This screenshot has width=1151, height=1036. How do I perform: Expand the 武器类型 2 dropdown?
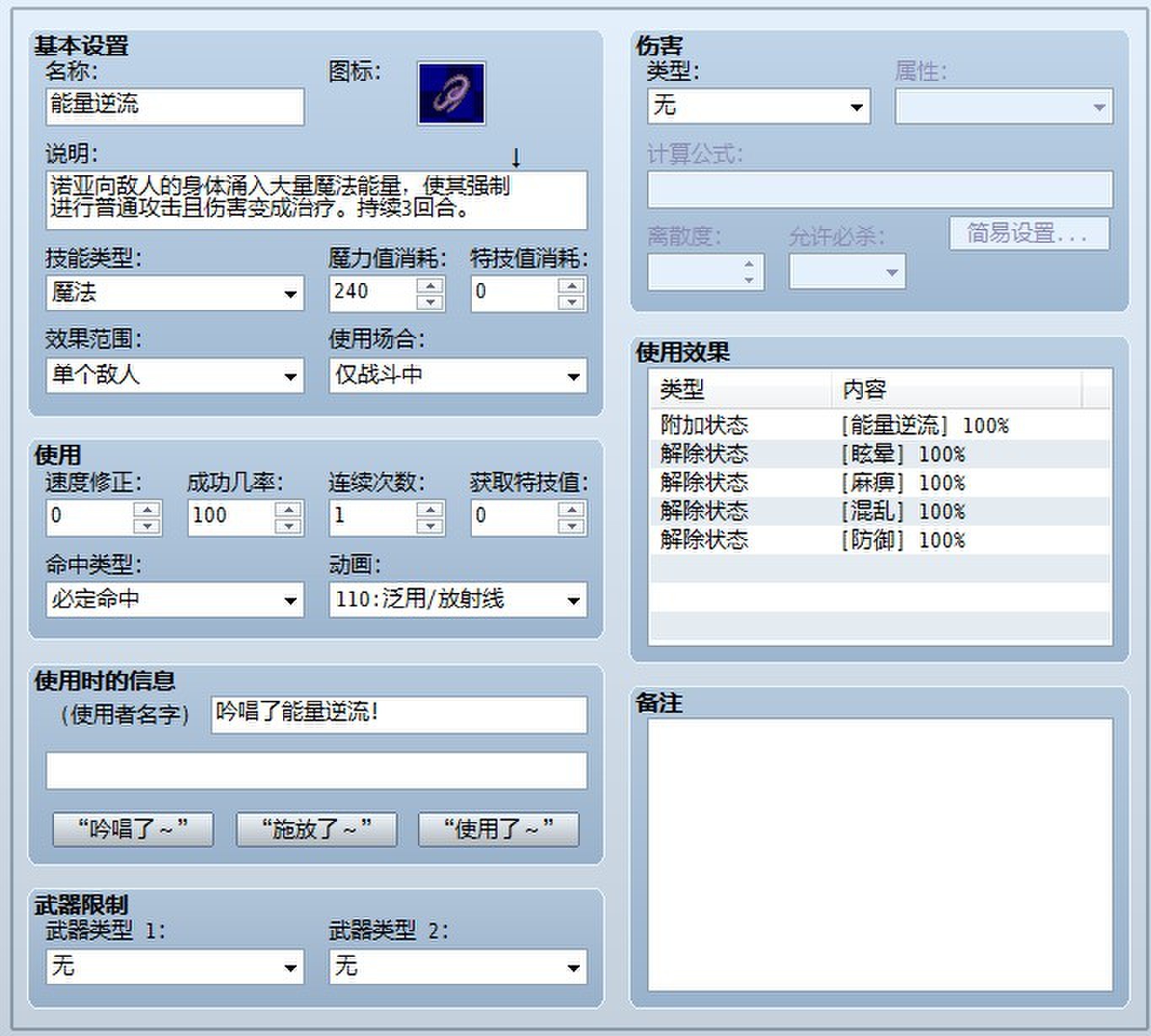pos(458,967)
